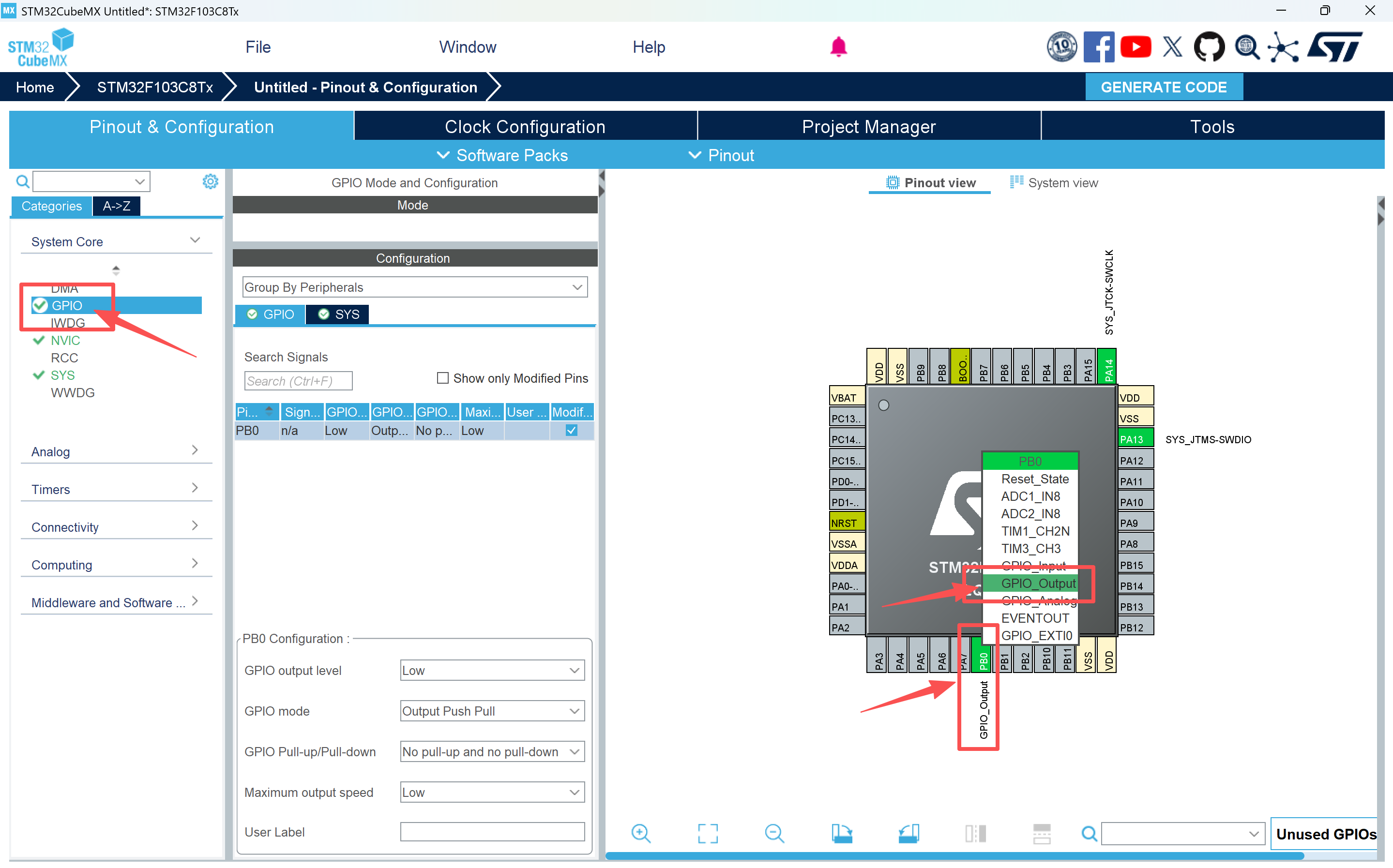Open the categories settings gear icon
This screenshot has width=1393, height=868.
(210, 181)
